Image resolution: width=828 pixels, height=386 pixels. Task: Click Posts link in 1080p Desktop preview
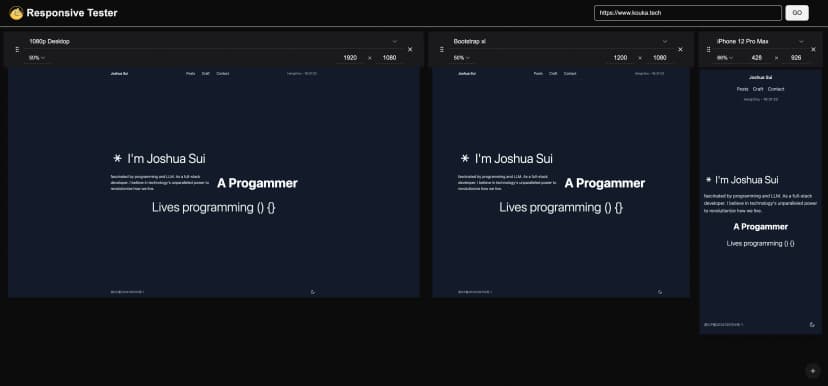coord(191,73)
